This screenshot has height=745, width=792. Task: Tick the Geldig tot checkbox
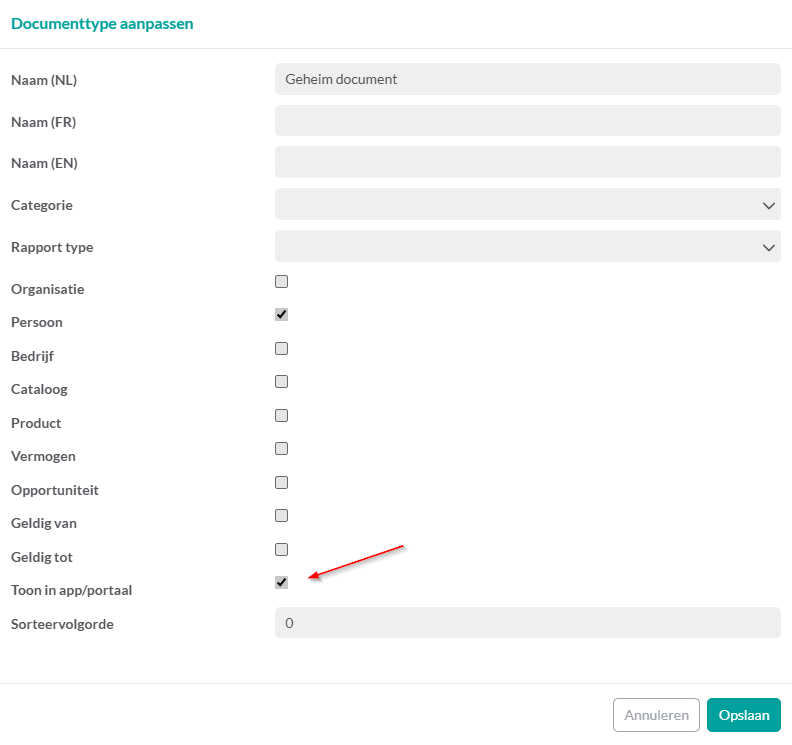(x=281, y=549)
